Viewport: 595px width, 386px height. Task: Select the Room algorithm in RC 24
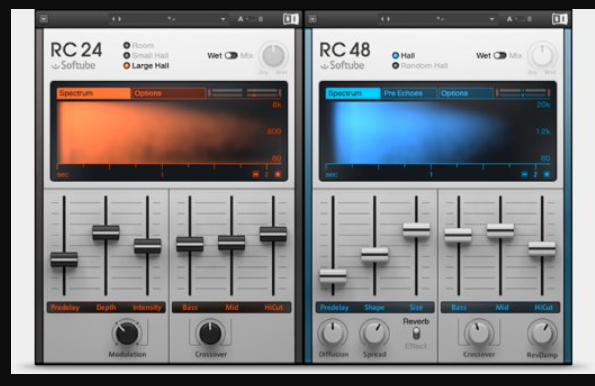coord(139,45)
